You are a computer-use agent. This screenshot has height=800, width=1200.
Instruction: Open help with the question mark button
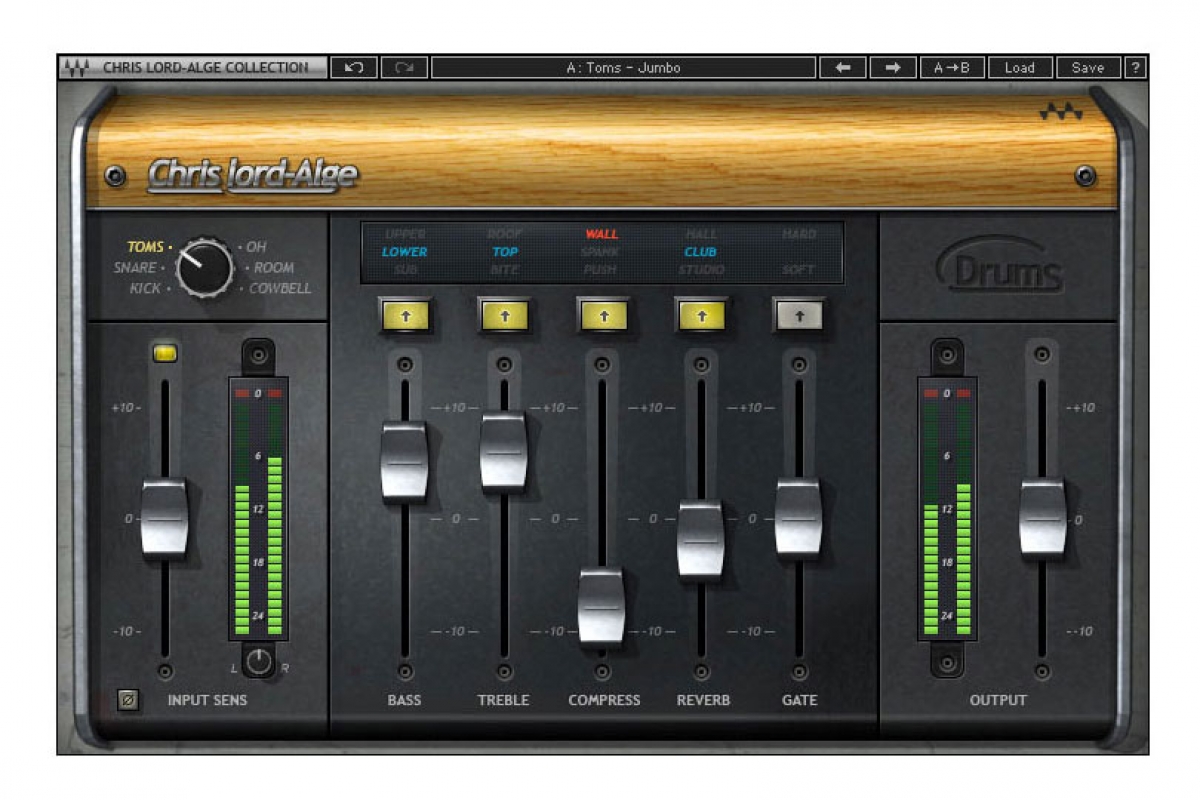1135,67
